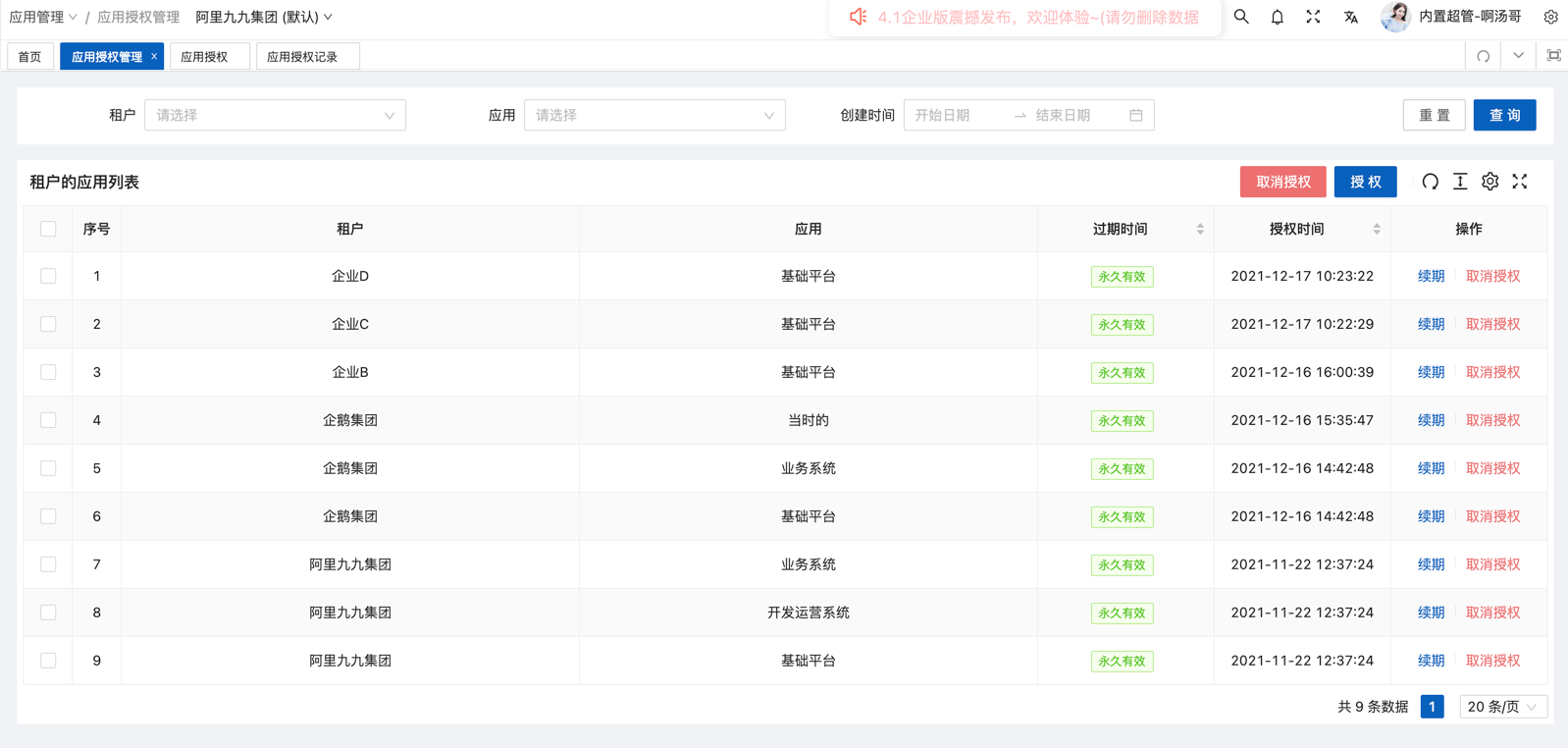1568x748 pixels.
Task: Select the checkbox for row 1 企业D
Action: point(48,276)
